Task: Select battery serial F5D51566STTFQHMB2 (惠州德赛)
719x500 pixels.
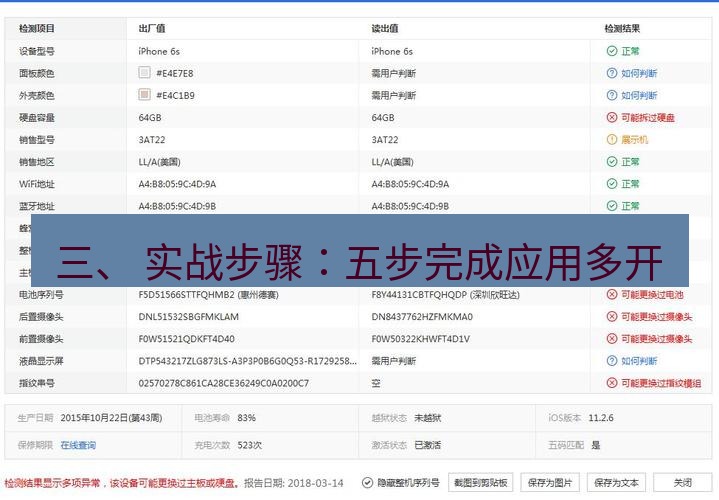Action: coord(209,294)
